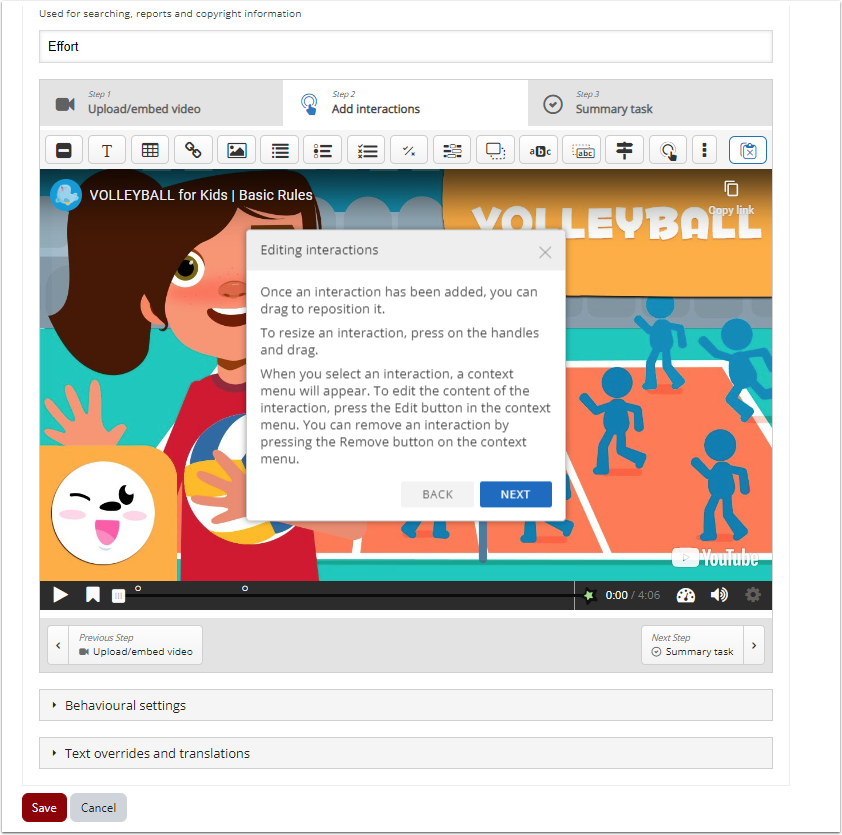Insert a Drag and Drop interaction

495,150
